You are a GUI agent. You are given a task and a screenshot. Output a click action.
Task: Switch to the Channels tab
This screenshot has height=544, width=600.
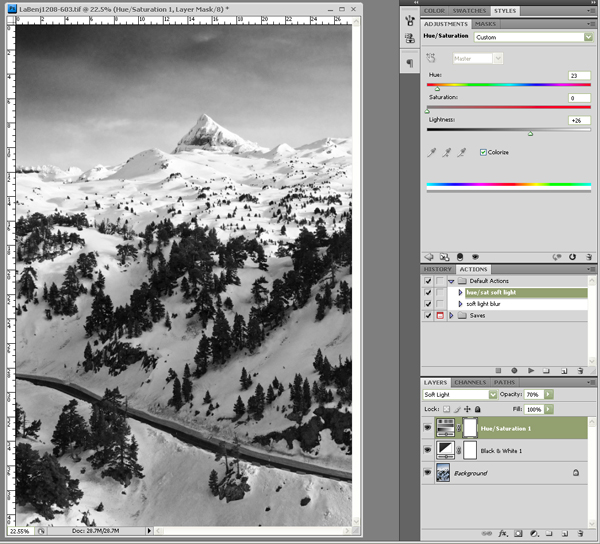(470, 382)
